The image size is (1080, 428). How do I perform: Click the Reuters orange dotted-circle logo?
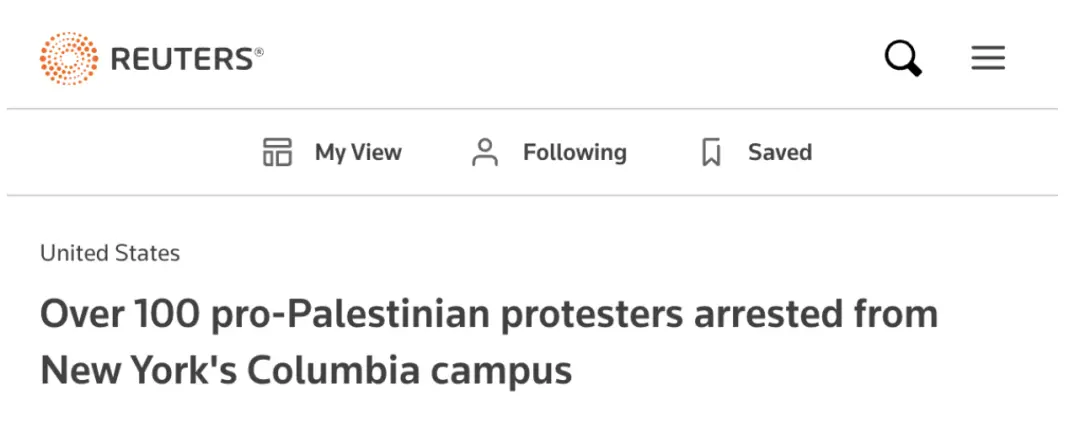[69, 58]
